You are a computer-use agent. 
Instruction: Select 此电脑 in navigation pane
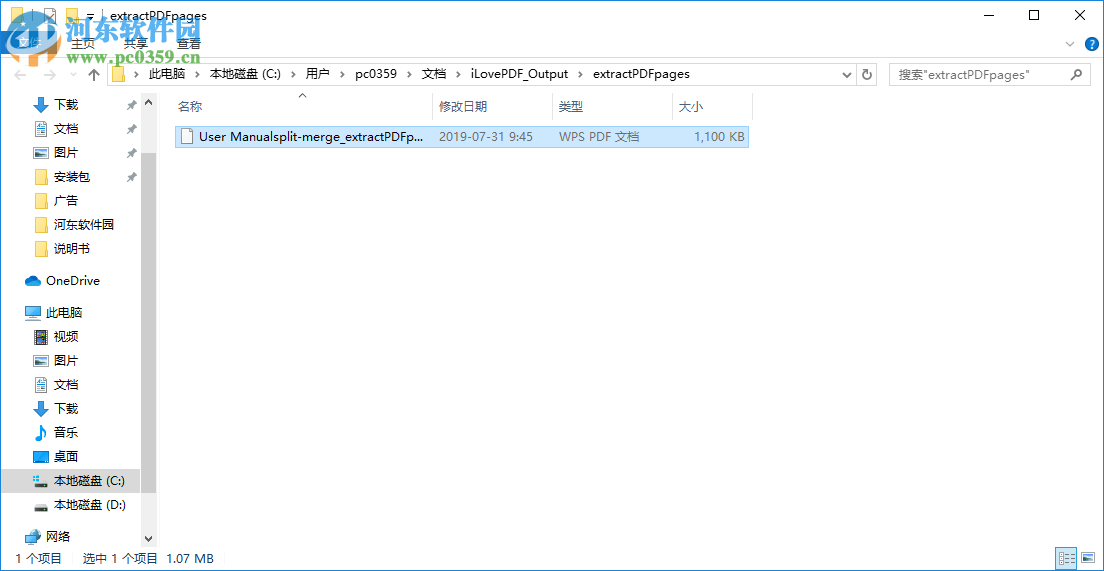click(x=64, y=313)
